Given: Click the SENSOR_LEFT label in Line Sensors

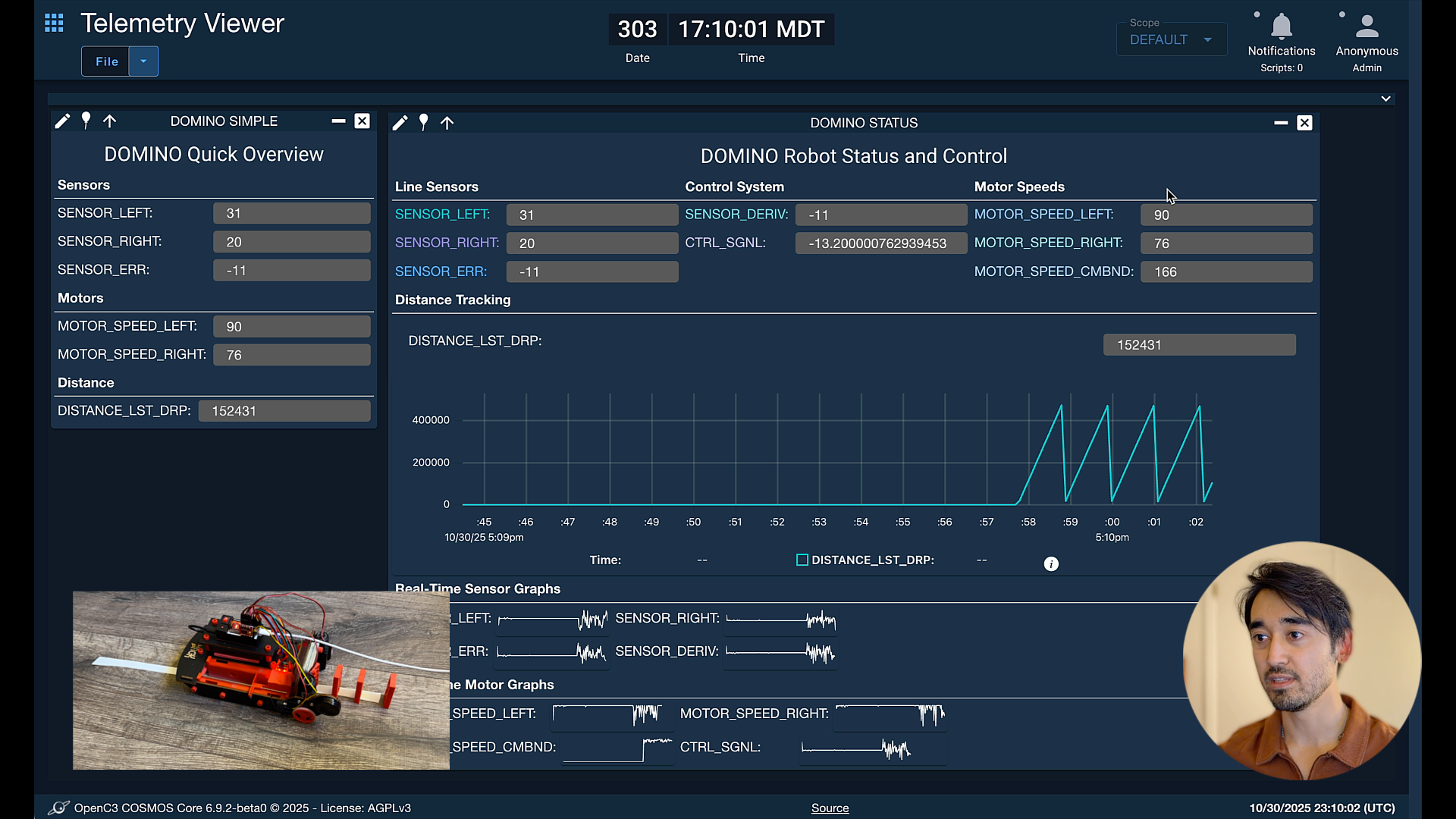Looking at the screenshot, I should [442, 215].
